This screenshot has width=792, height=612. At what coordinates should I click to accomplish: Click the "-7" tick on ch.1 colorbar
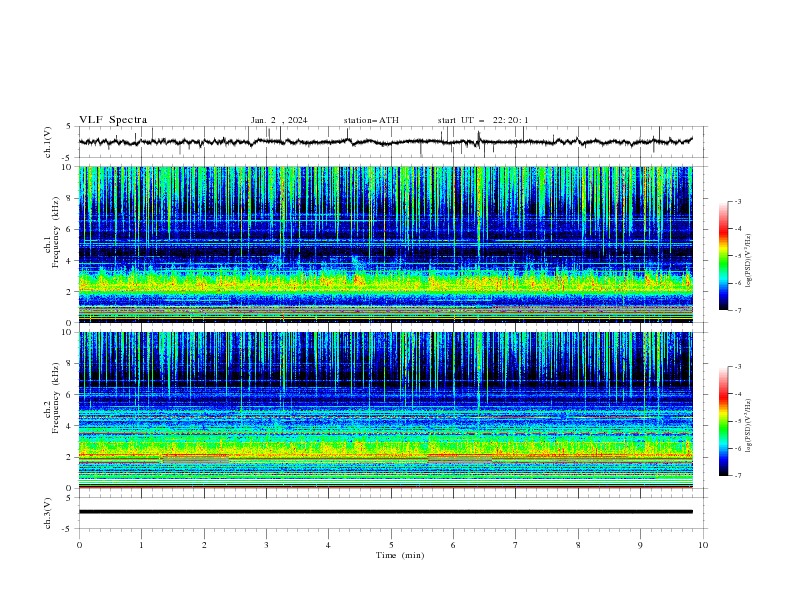point(737,311)
